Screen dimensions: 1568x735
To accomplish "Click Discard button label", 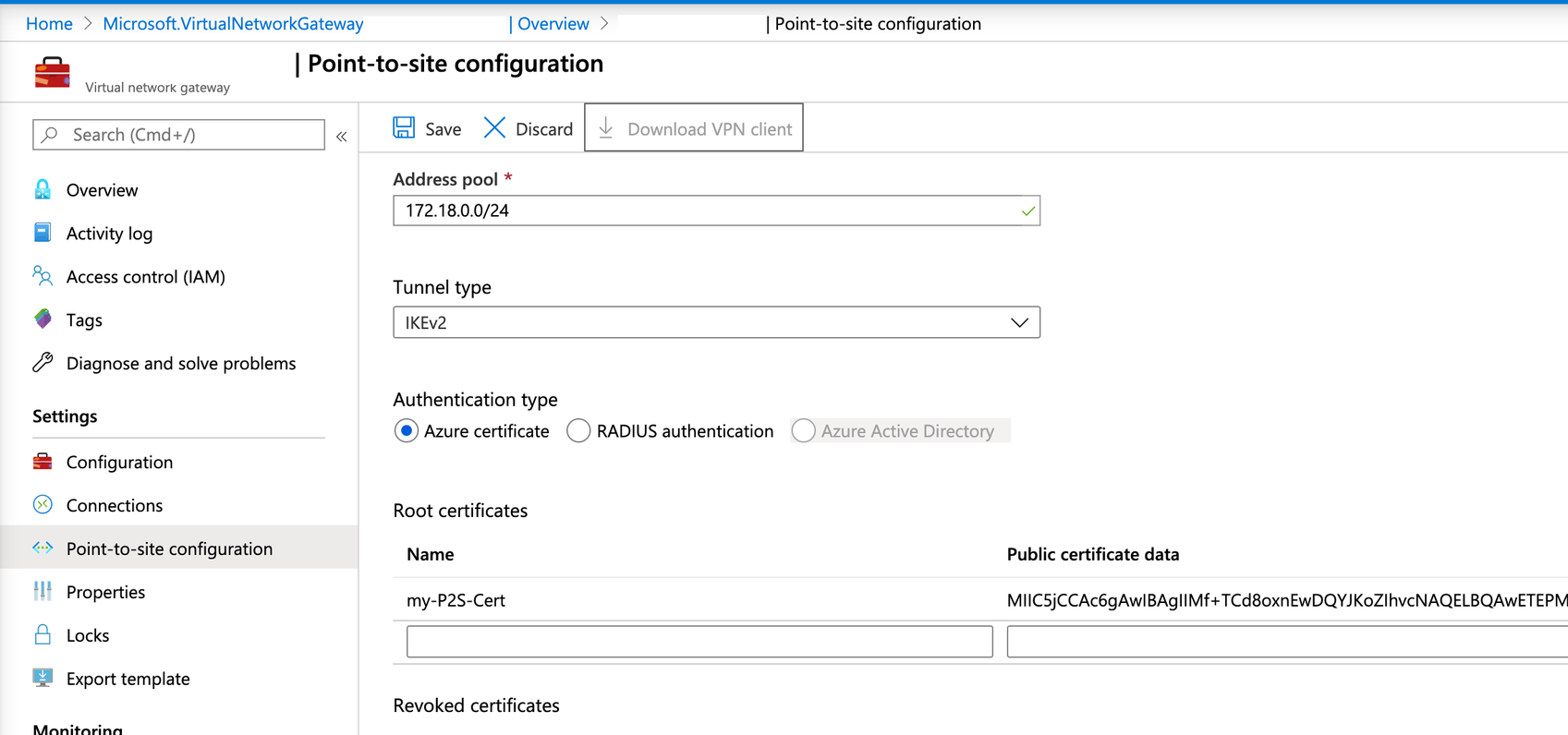I will click(544, 129).
